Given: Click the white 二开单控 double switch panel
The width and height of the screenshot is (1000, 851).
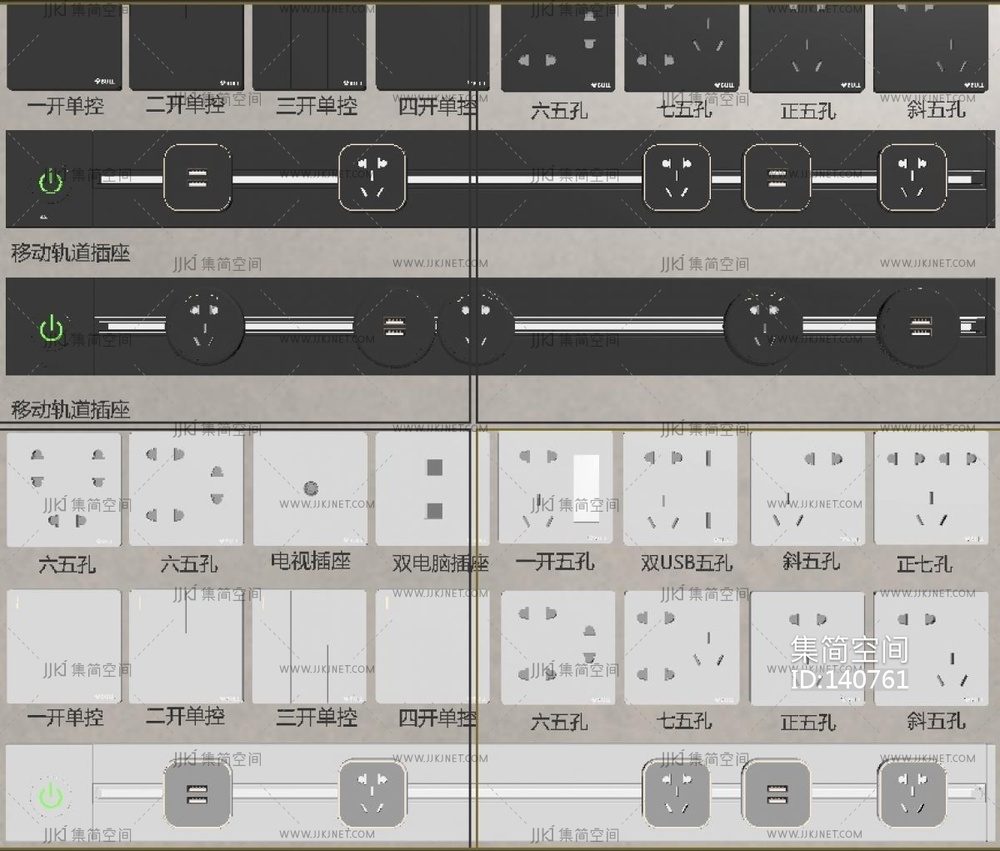Looking at the screenshot, I should click(x=186, y=647).
